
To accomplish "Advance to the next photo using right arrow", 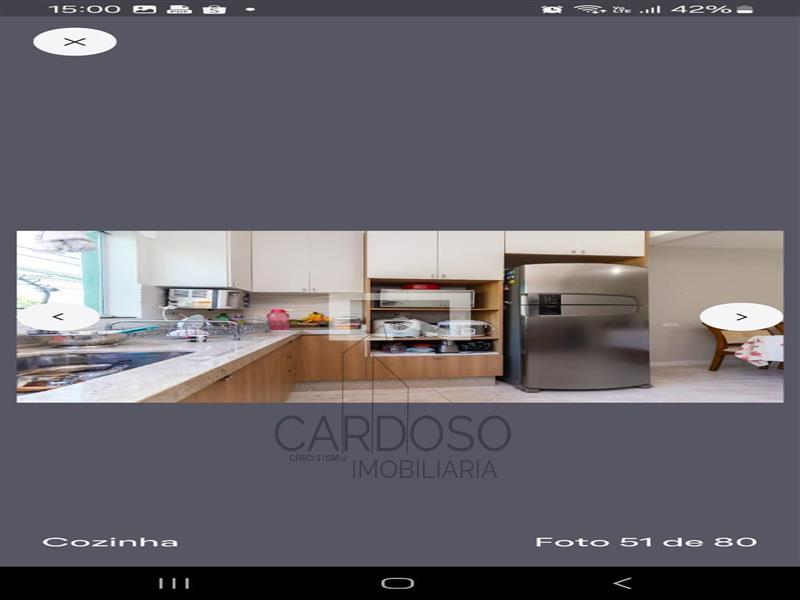I will (741, 317).
